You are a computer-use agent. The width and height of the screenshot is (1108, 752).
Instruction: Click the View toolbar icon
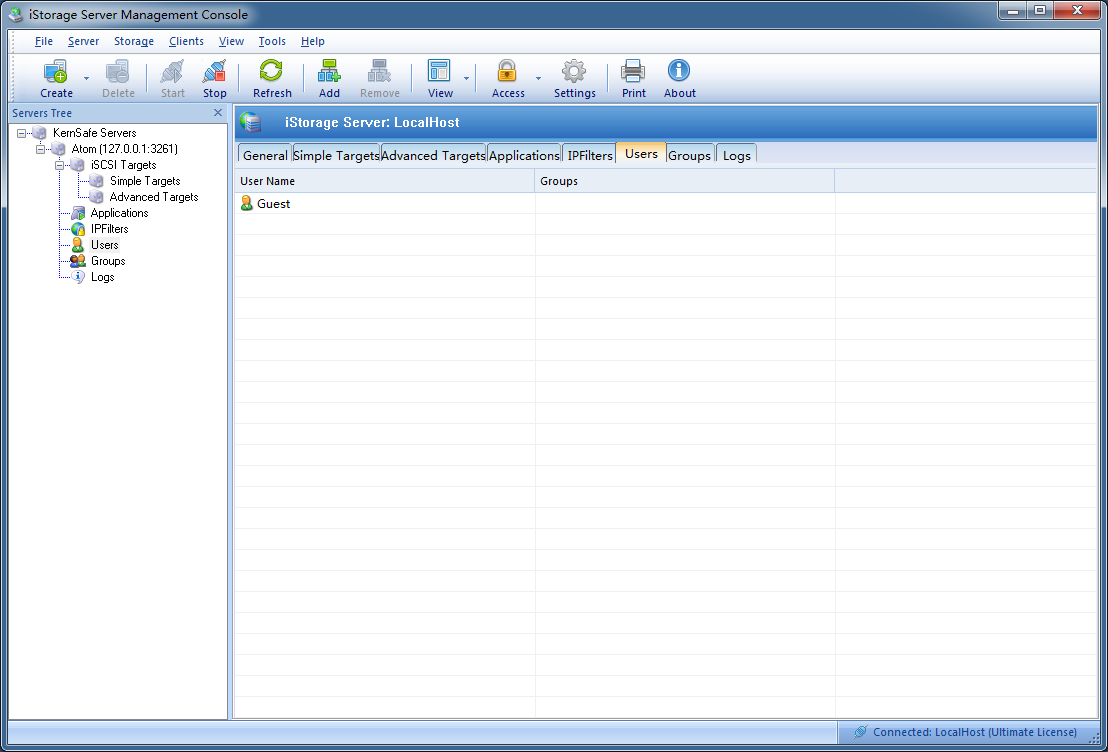click(440, 71)
